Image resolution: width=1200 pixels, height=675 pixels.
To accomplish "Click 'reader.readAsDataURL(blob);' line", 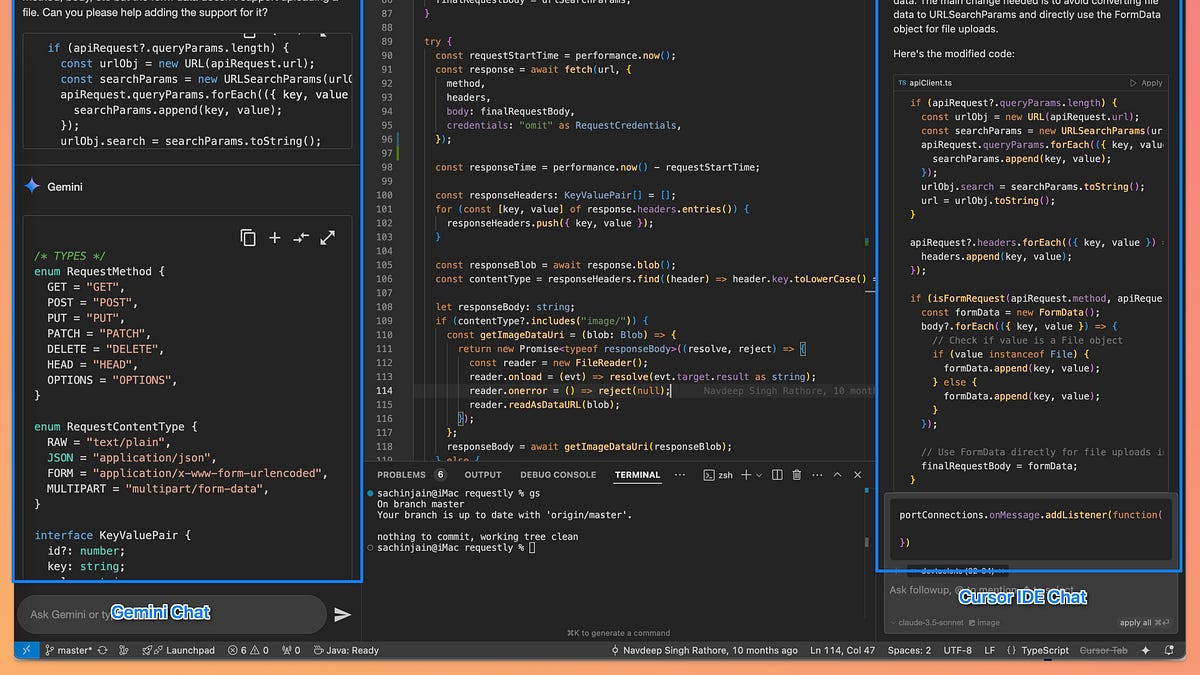I will coord(544,404).
